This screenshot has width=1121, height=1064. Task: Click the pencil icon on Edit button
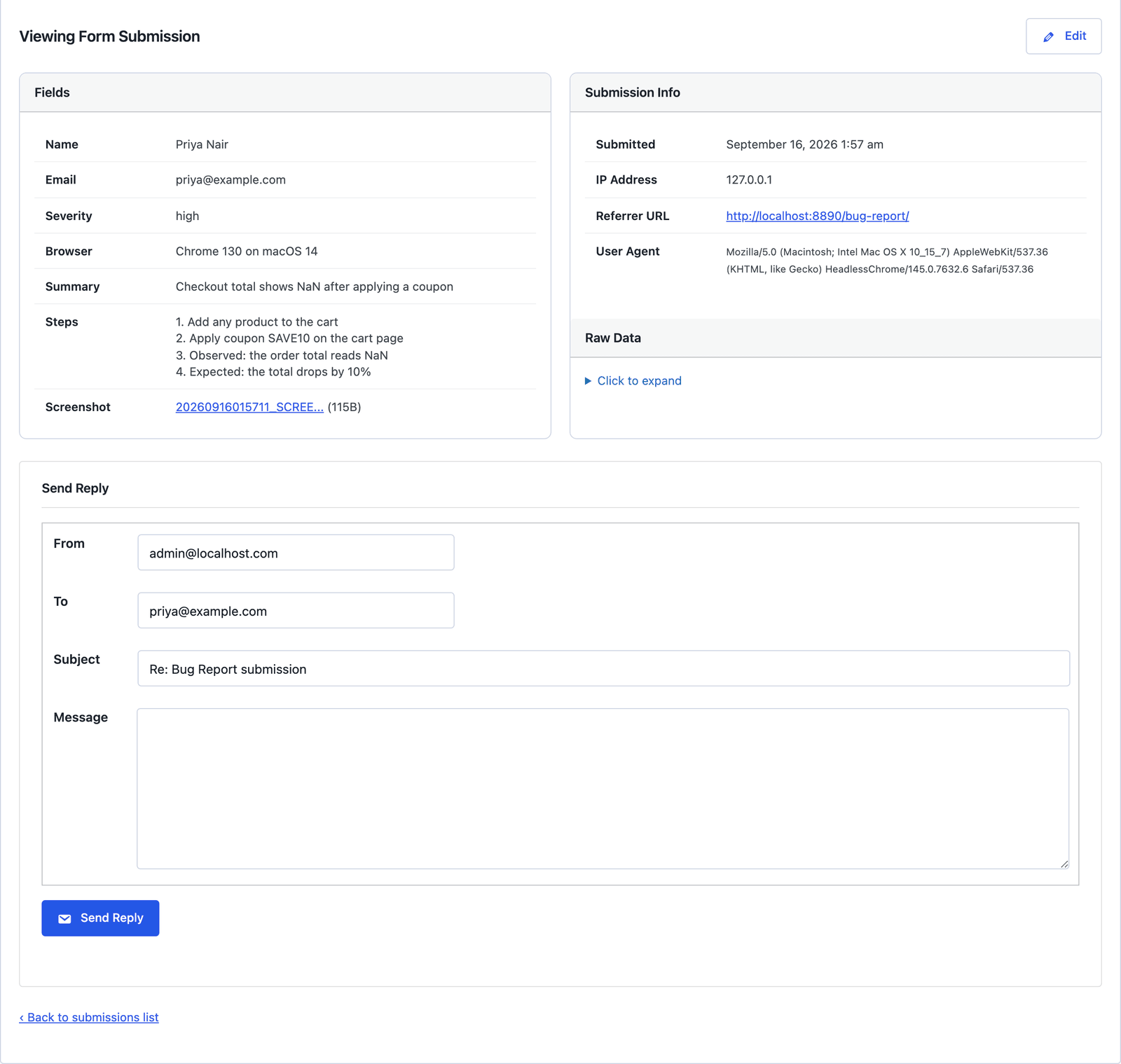pos(1048,37)
